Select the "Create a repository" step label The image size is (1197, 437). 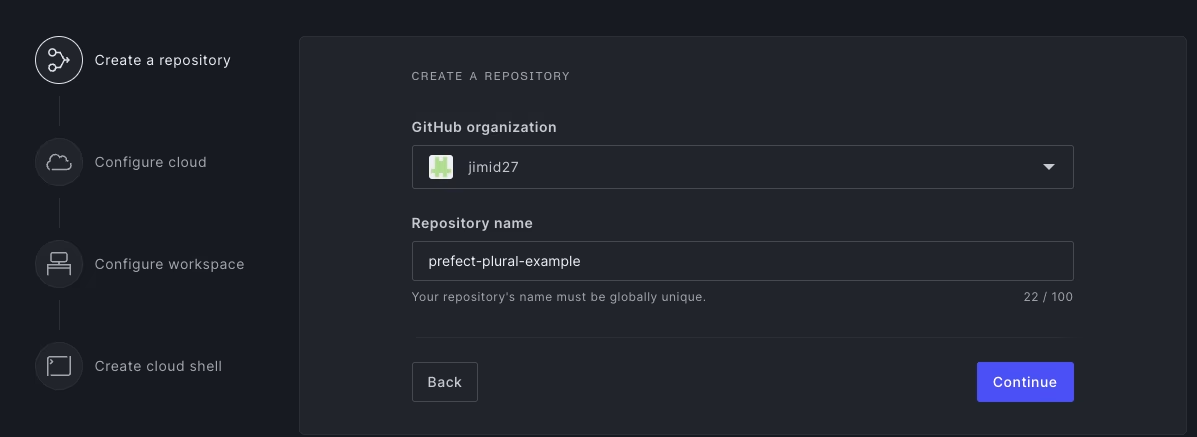(163, 60)
